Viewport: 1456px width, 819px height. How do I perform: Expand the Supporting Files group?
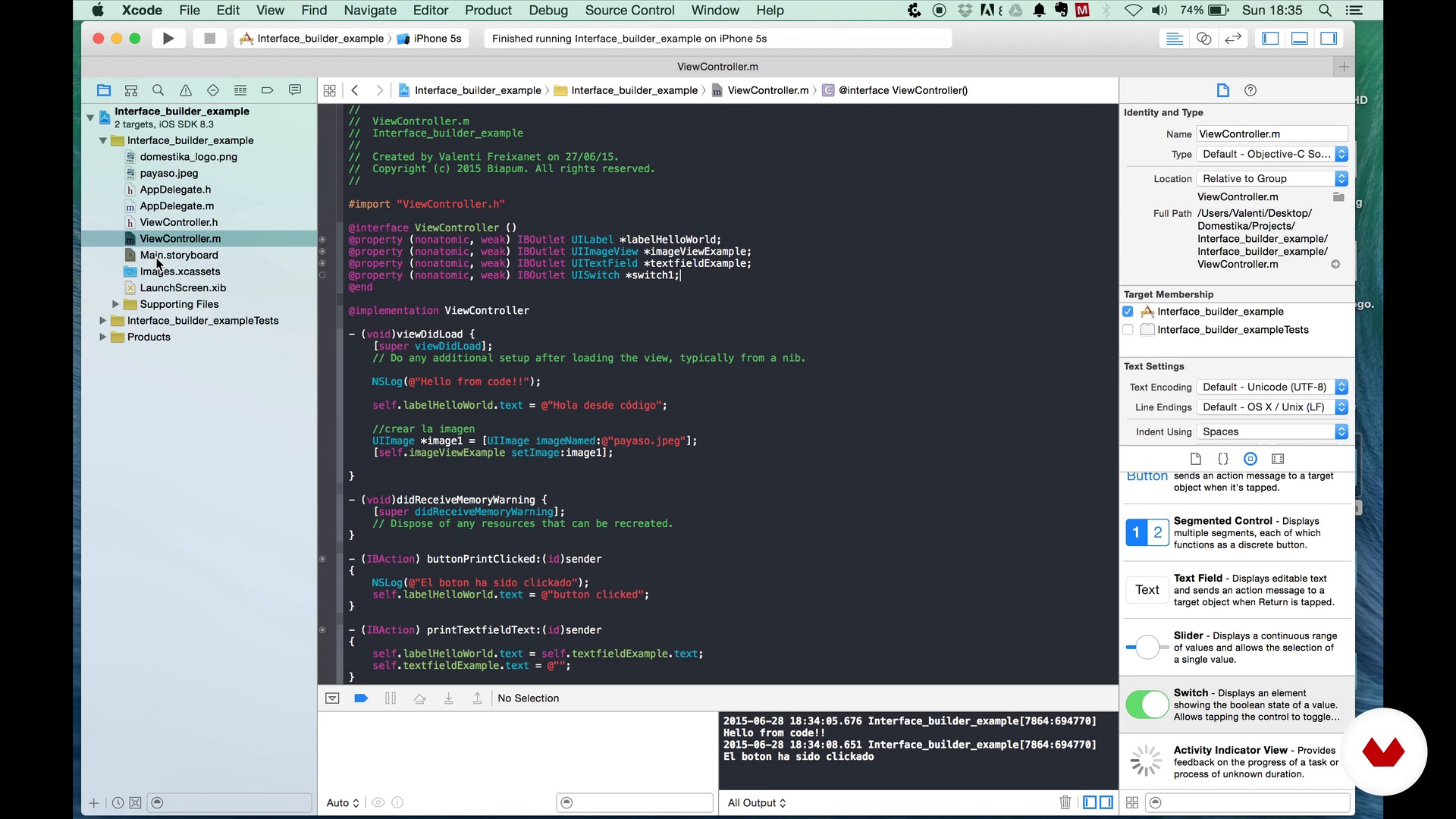(115, 304)
